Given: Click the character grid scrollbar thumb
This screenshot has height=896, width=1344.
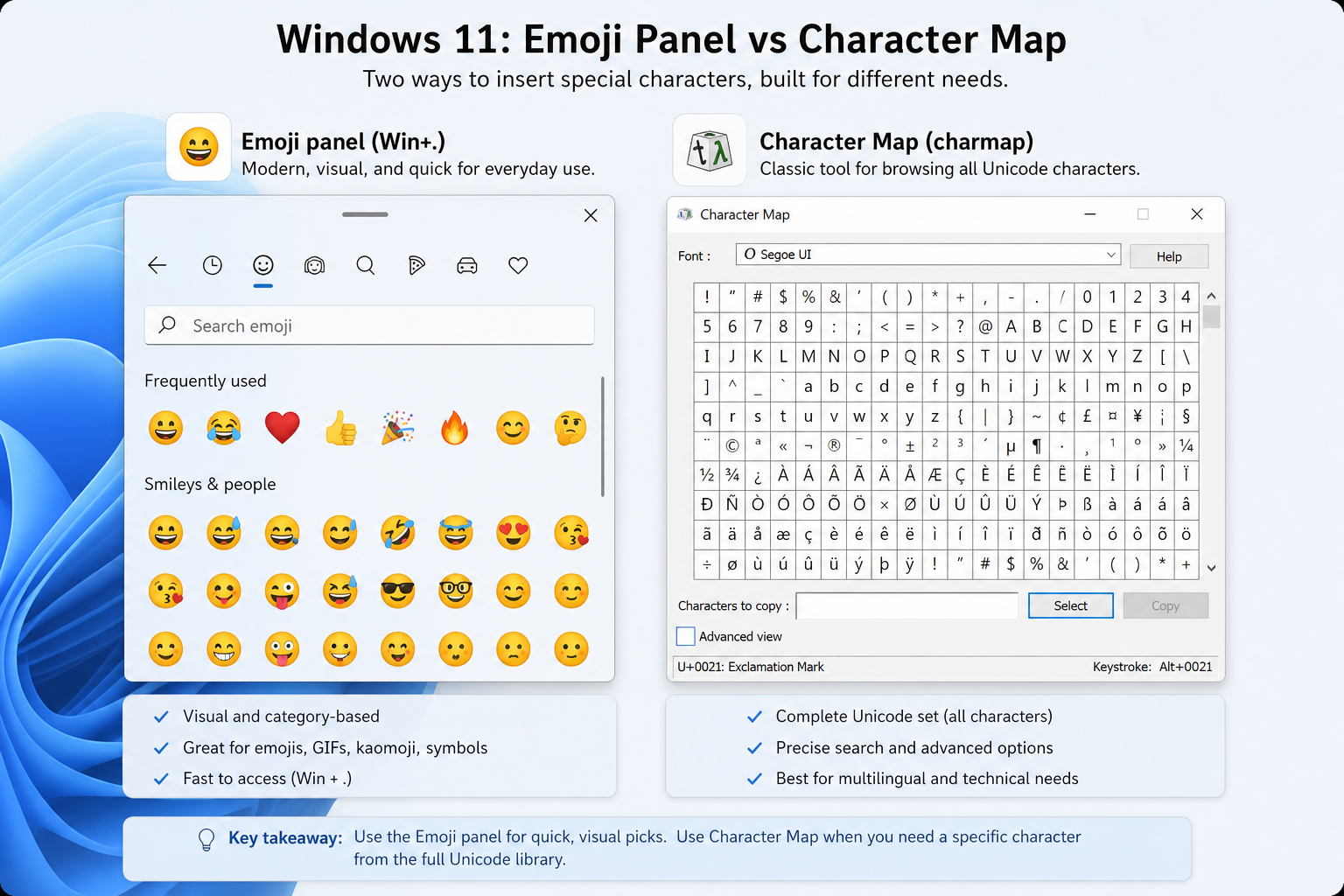Looking at the screenshot, I should pyautogui.click(x=1211, y=317).
